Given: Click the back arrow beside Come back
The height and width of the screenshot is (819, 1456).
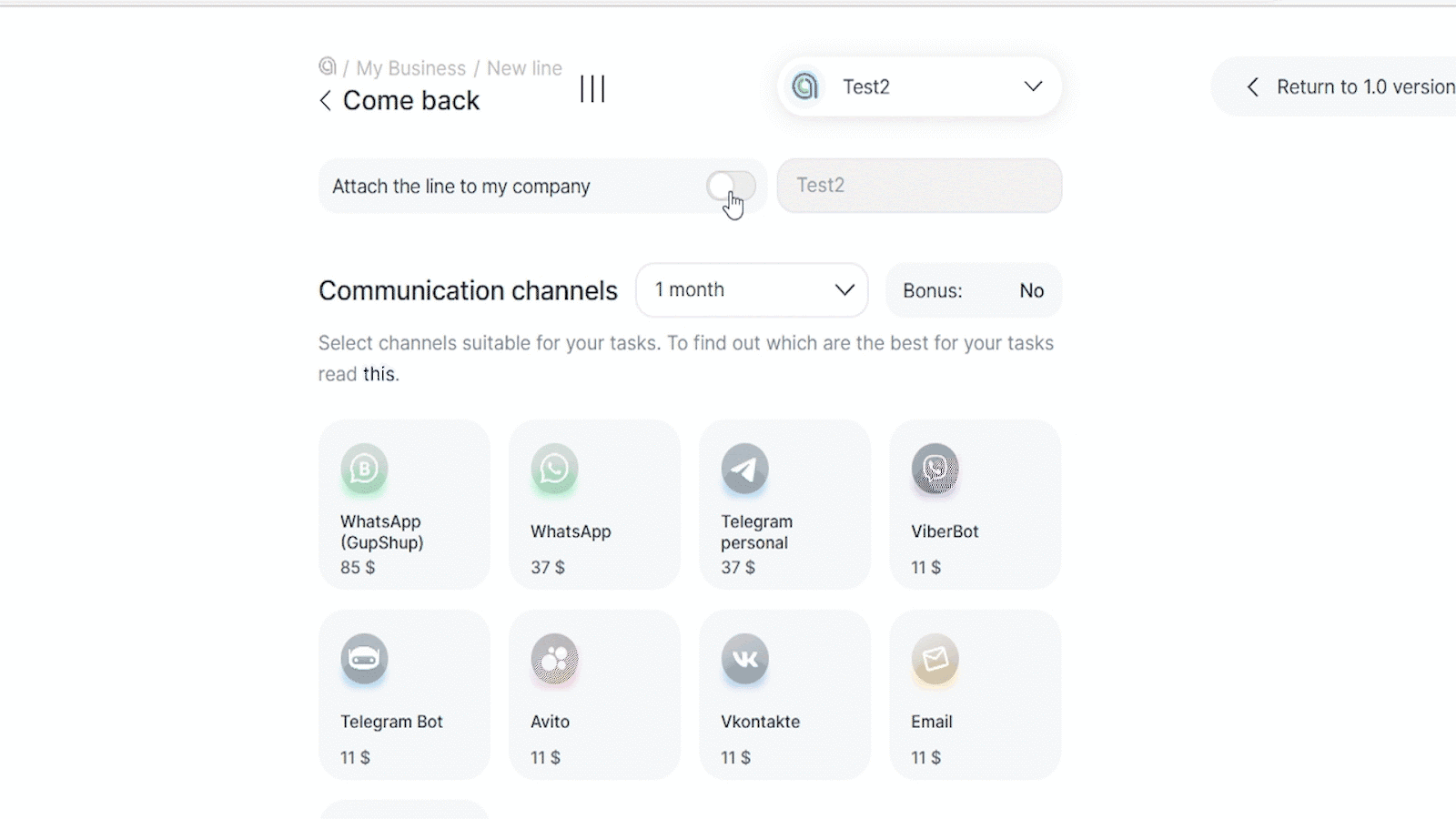Looking at the screenshot, I should pos(326,101).
